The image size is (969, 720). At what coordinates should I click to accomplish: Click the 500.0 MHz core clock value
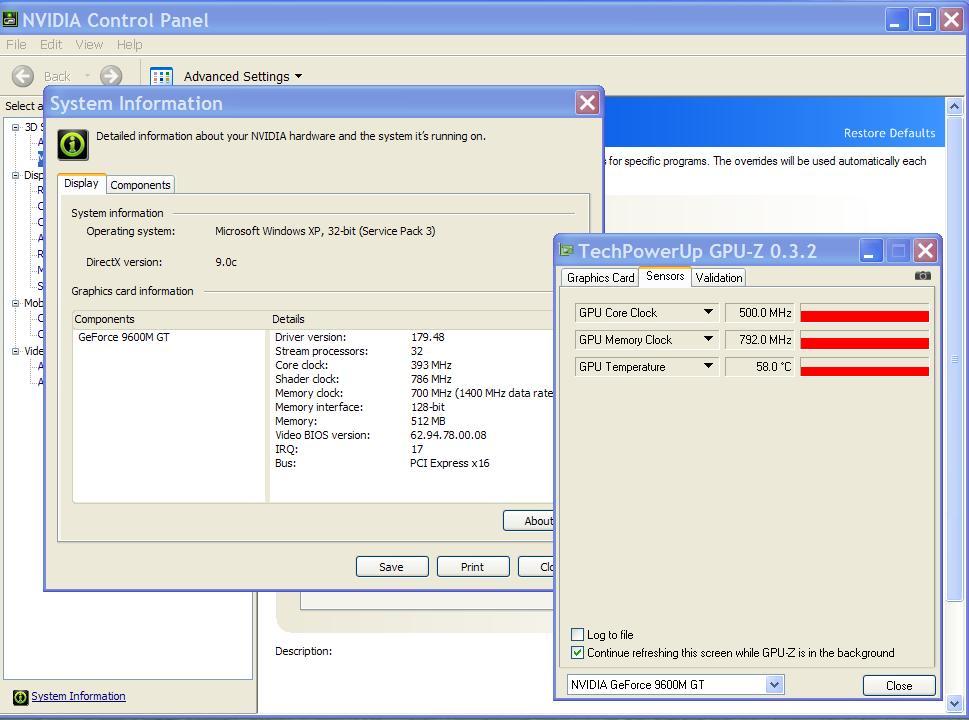tap(760, 313)
